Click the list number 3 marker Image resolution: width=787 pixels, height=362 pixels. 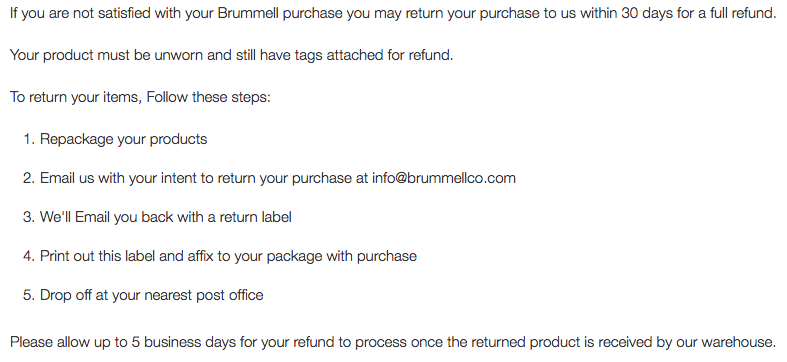[29, 217]
